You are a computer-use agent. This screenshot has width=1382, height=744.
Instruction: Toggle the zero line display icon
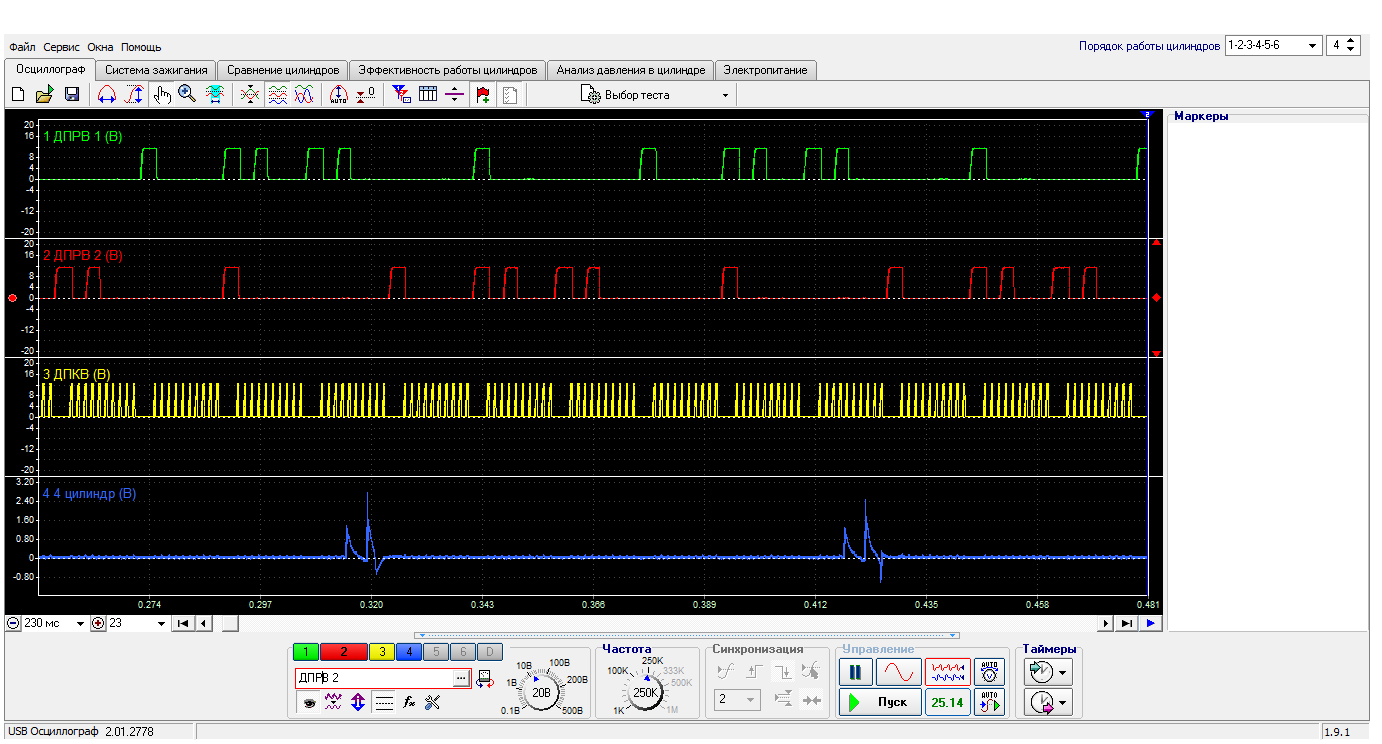tap(384, 703)
